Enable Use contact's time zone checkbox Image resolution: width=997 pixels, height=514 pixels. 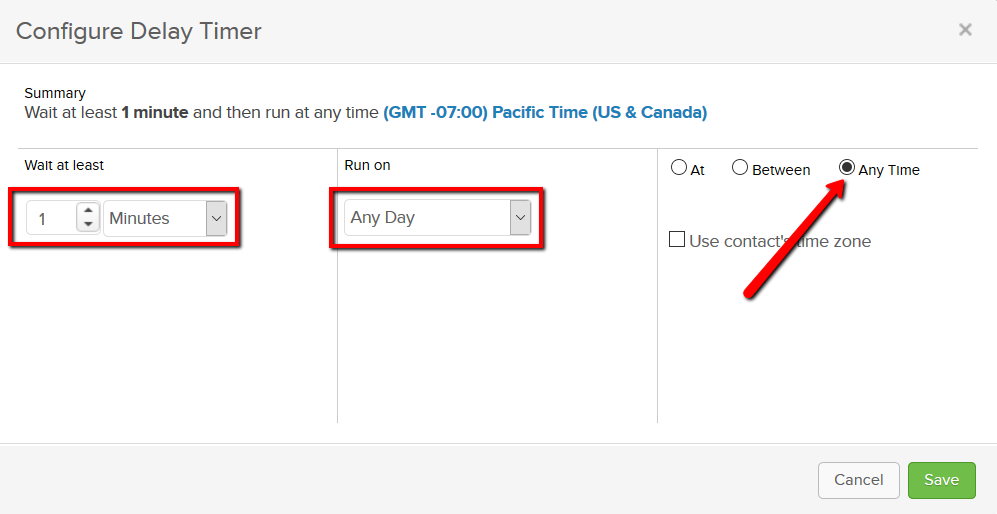click(677, 240)
